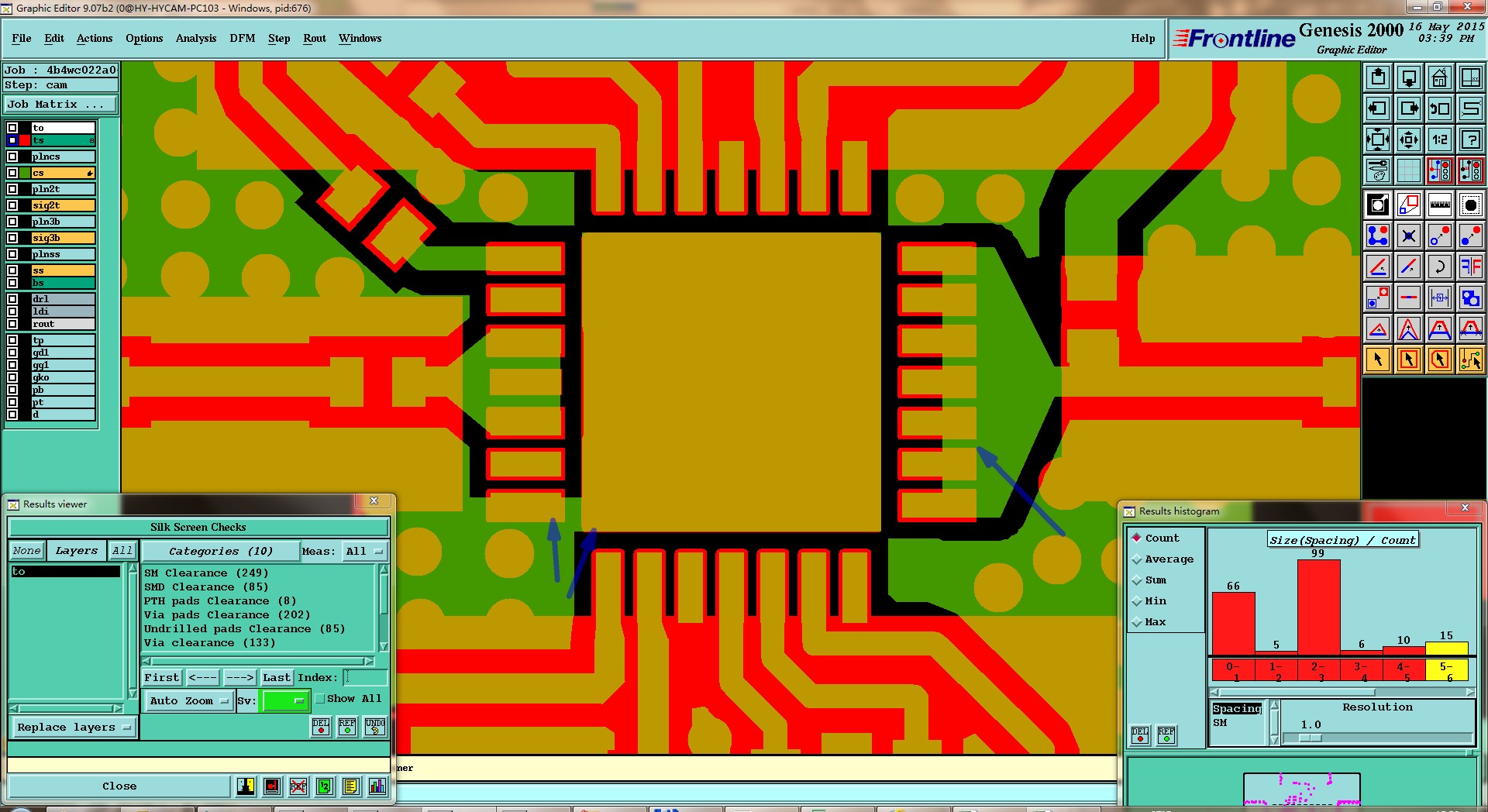Select the Min radio option in histogram
The image size is (1488, 812).
(1137, 601)
